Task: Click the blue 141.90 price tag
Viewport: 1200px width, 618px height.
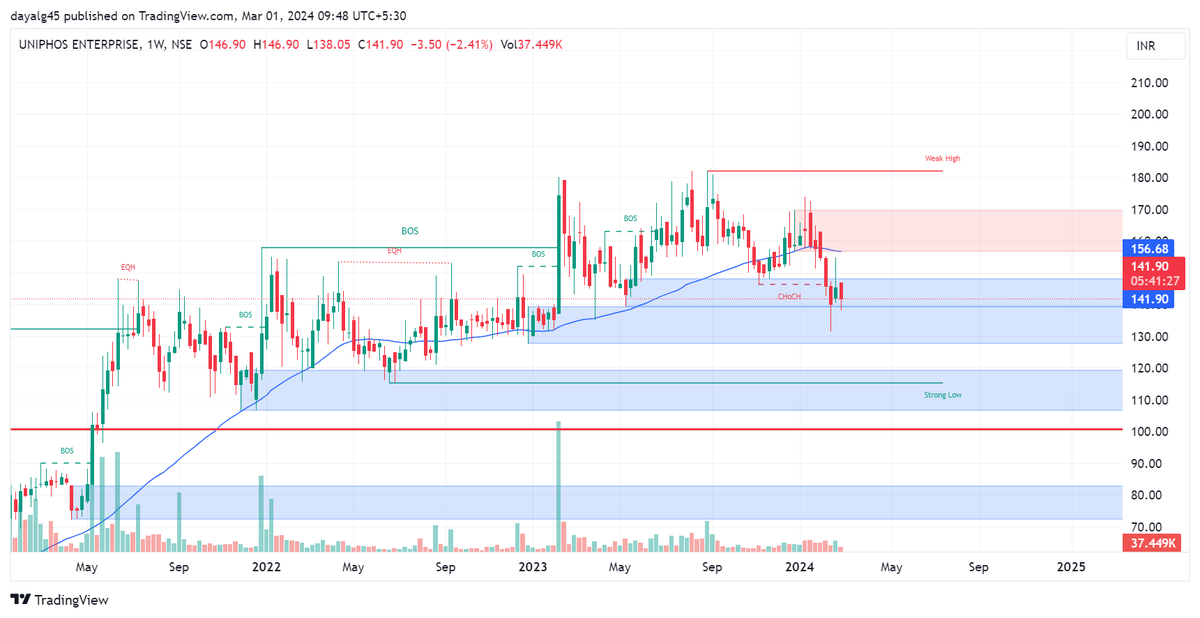Action: [1149, 299]
